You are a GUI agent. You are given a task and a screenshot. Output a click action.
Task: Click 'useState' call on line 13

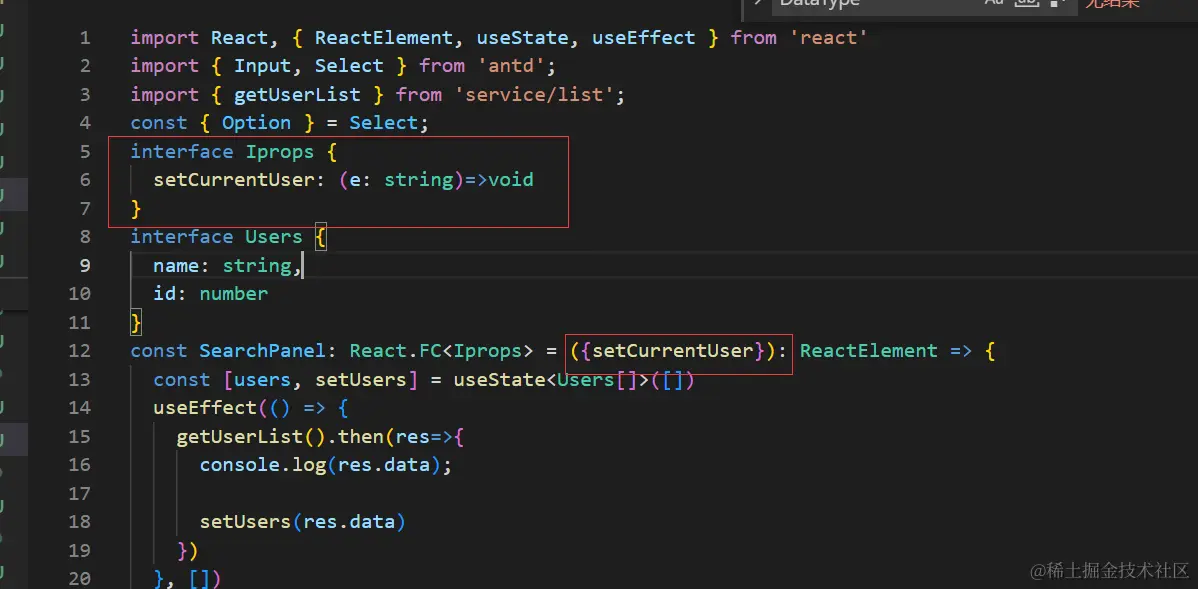(x=500, y=380)
